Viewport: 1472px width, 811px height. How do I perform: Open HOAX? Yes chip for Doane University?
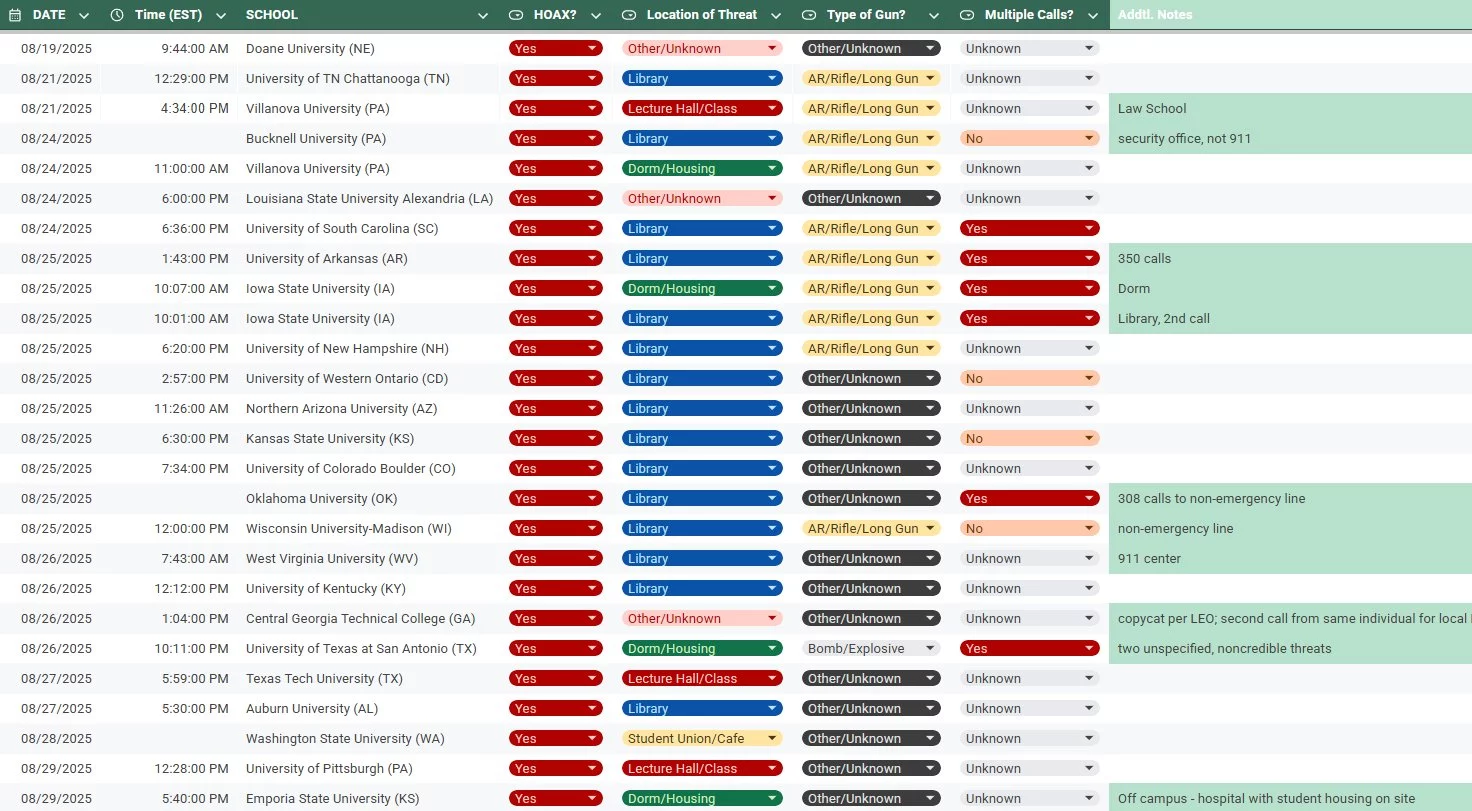pos(556,48)
